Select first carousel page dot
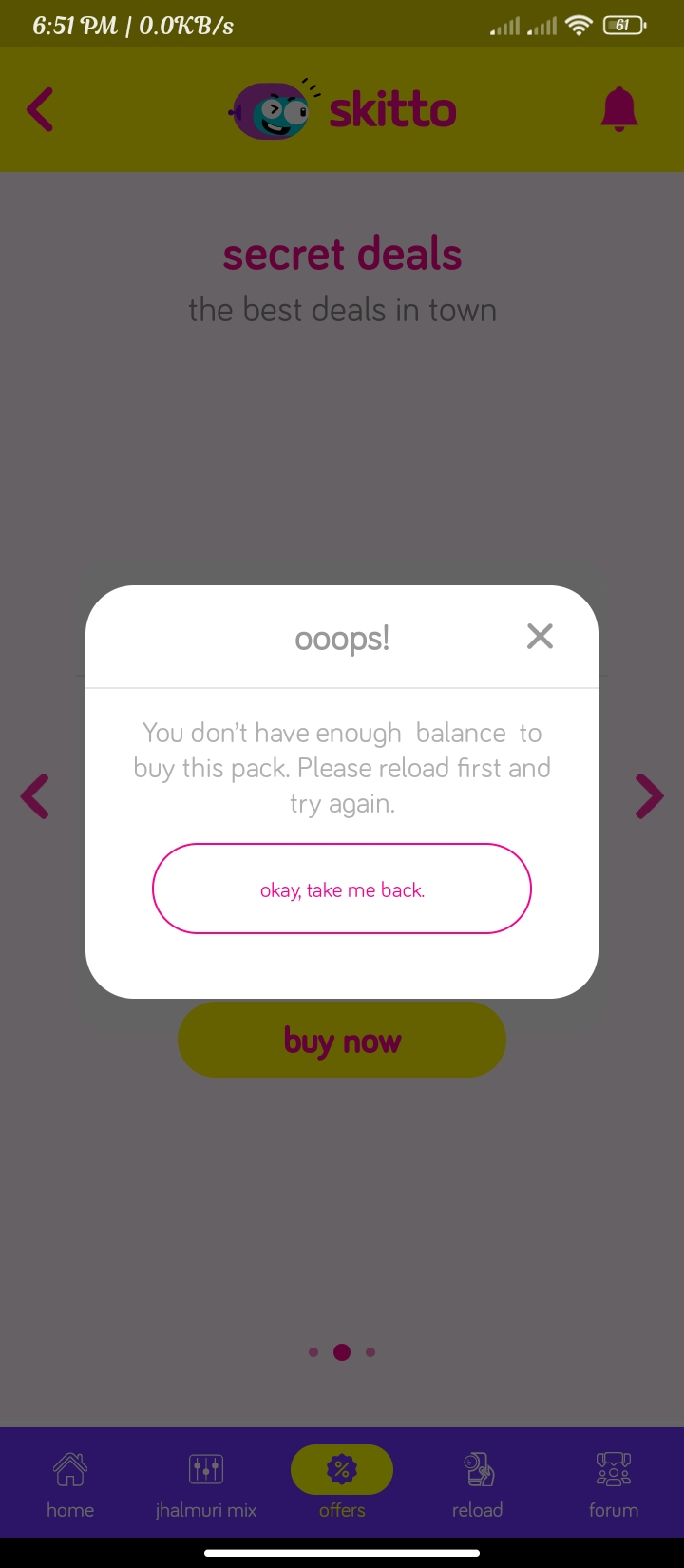The height and width of the screenshot is (1568, 684). [x=313, y=1352]
